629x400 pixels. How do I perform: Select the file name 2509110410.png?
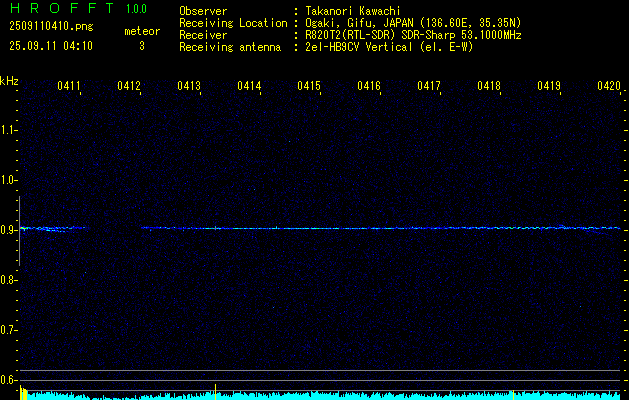tap(51, 26)
